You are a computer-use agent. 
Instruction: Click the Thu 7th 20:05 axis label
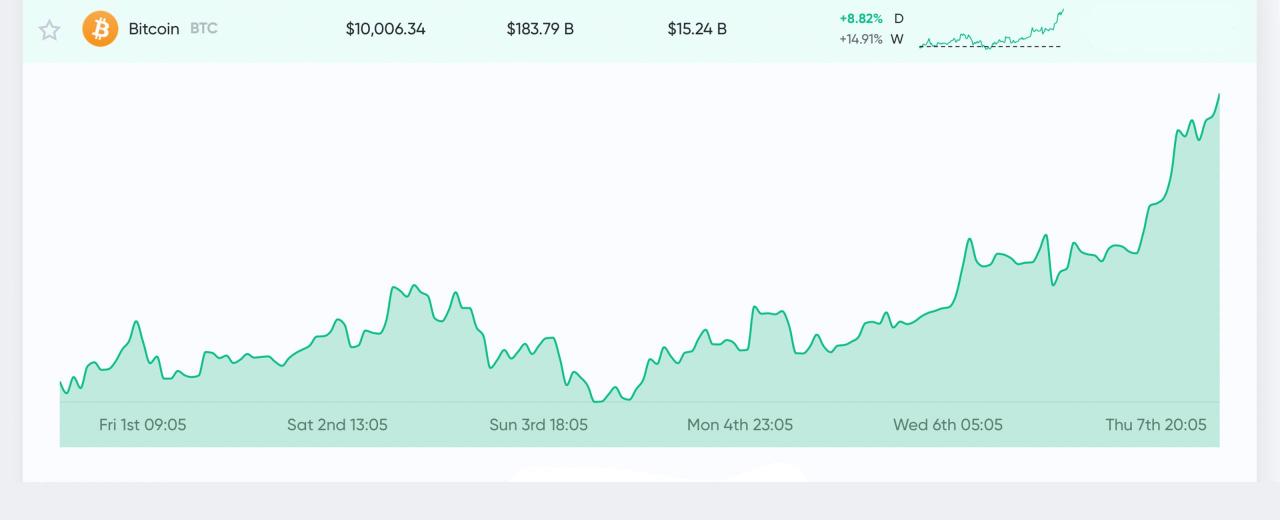pyautogui.click(x=1155, y=425)
